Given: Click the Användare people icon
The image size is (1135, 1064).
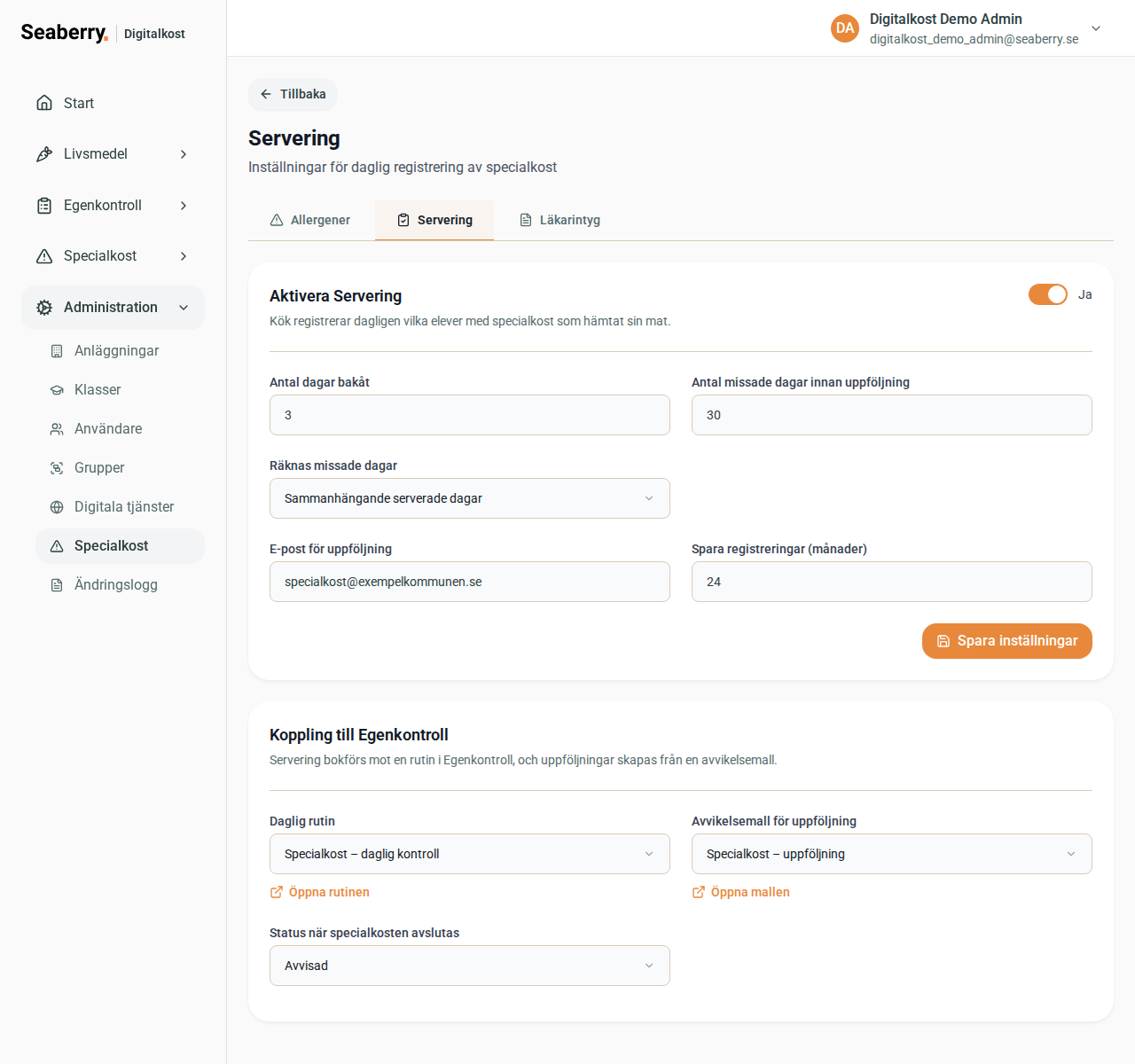Looking at the screenshot, I should (57, 429).
